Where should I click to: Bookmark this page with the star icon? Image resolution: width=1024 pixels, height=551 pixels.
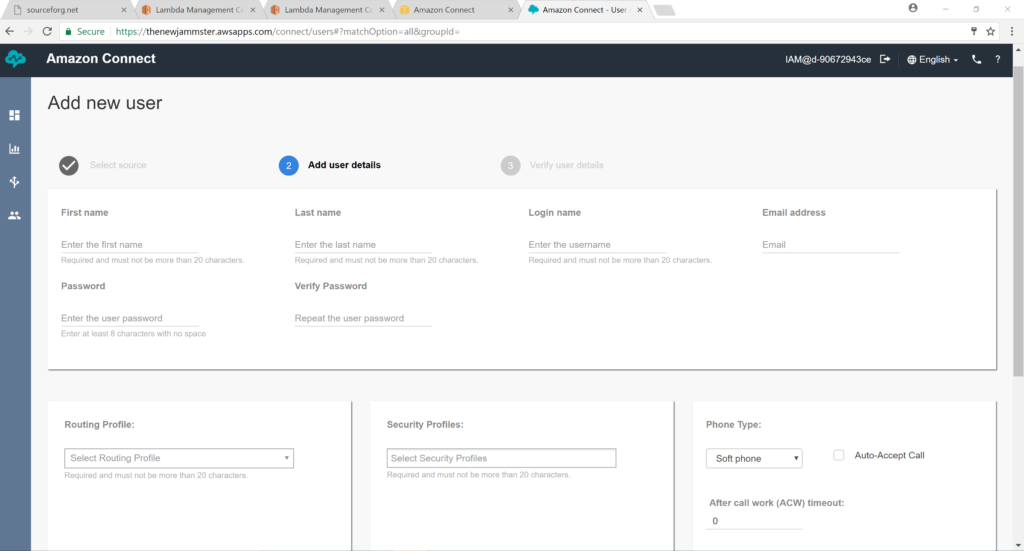coord(991,31)
